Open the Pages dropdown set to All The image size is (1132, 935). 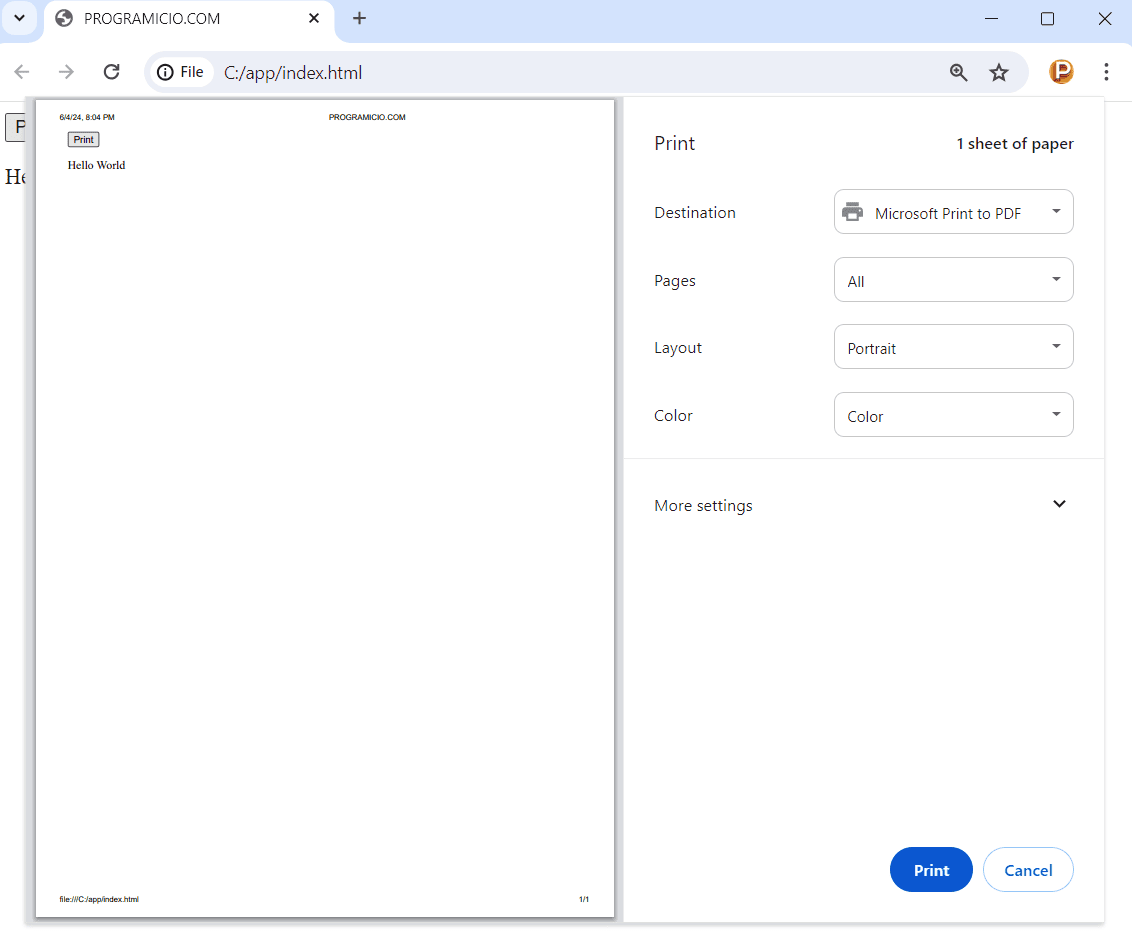[x=953, y=279]
